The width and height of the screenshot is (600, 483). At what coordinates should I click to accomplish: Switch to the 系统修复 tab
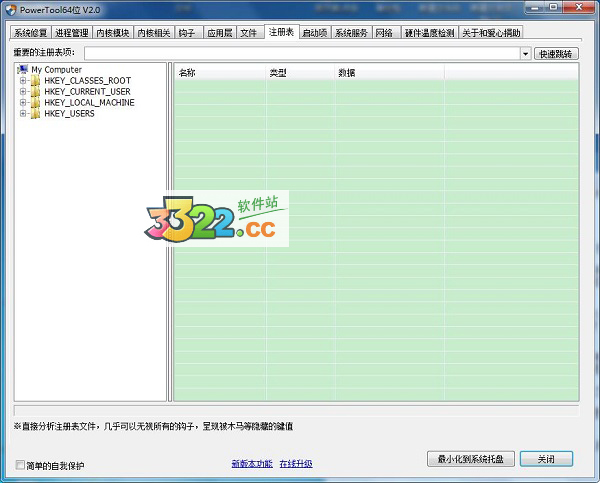(30, 33)
